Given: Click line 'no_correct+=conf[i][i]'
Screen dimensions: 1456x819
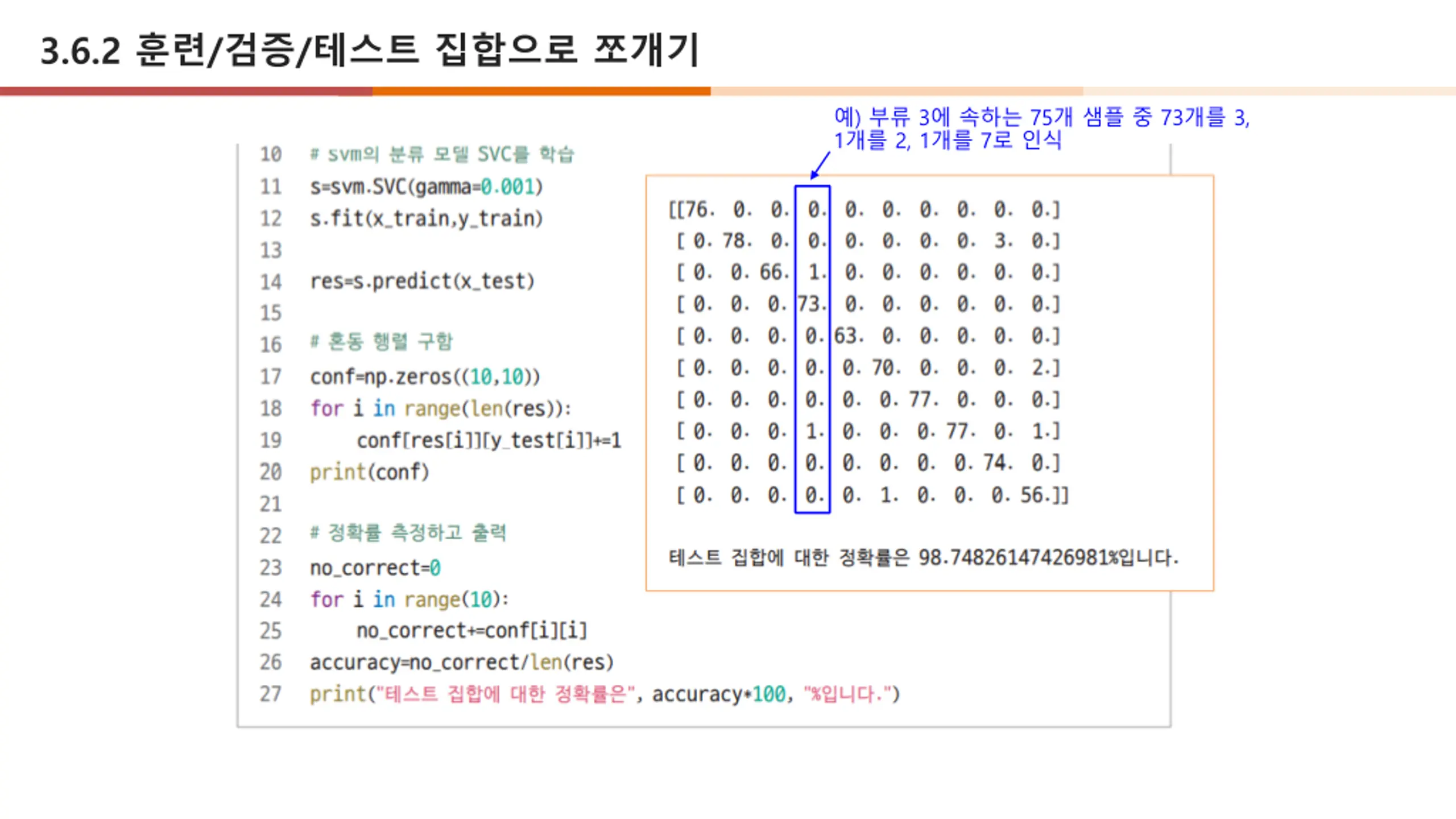Looking at the screenshot, I should (x=472, y=630).
